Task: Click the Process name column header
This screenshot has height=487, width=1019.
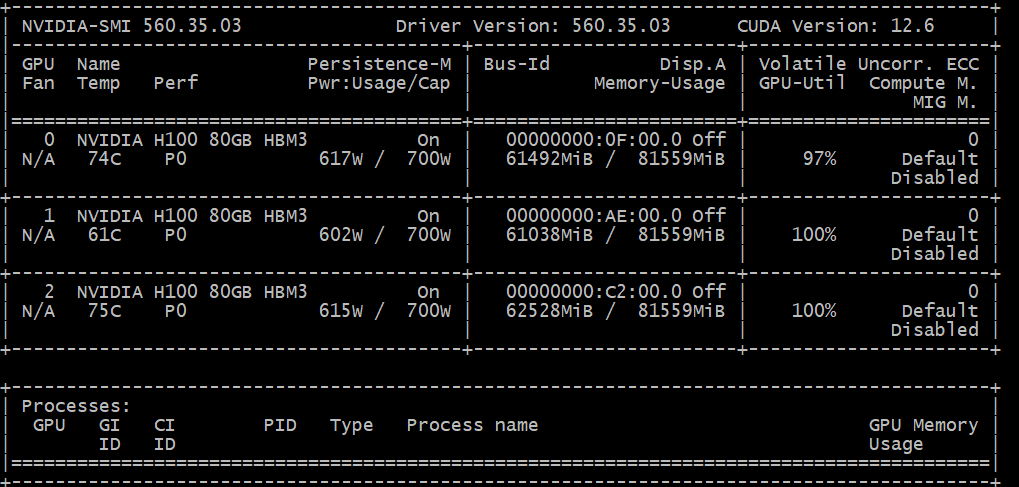Action: [x=472, y=425]
